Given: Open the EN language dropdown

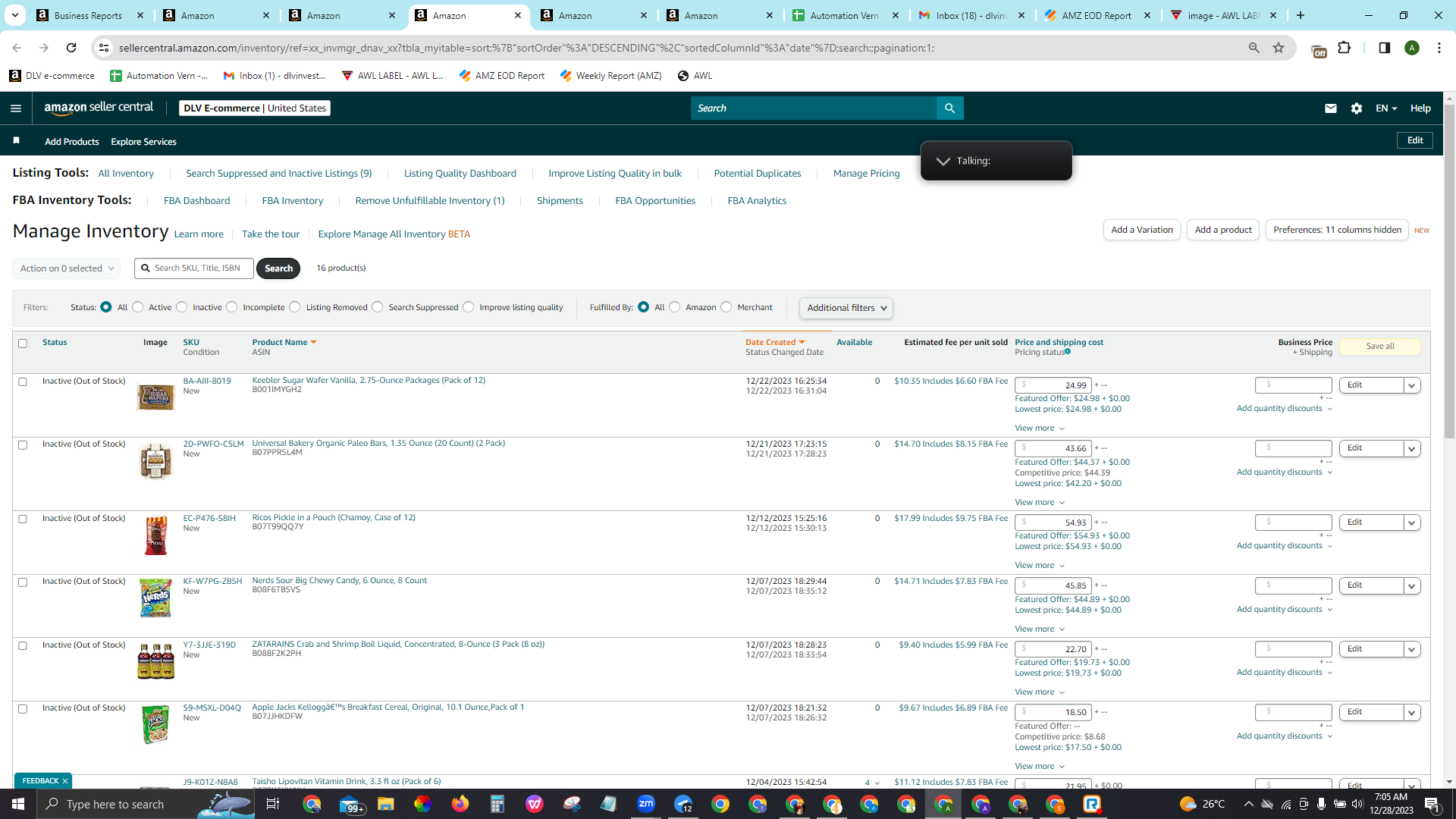Looking at the screenshot, I should (x=1386, y=108).
